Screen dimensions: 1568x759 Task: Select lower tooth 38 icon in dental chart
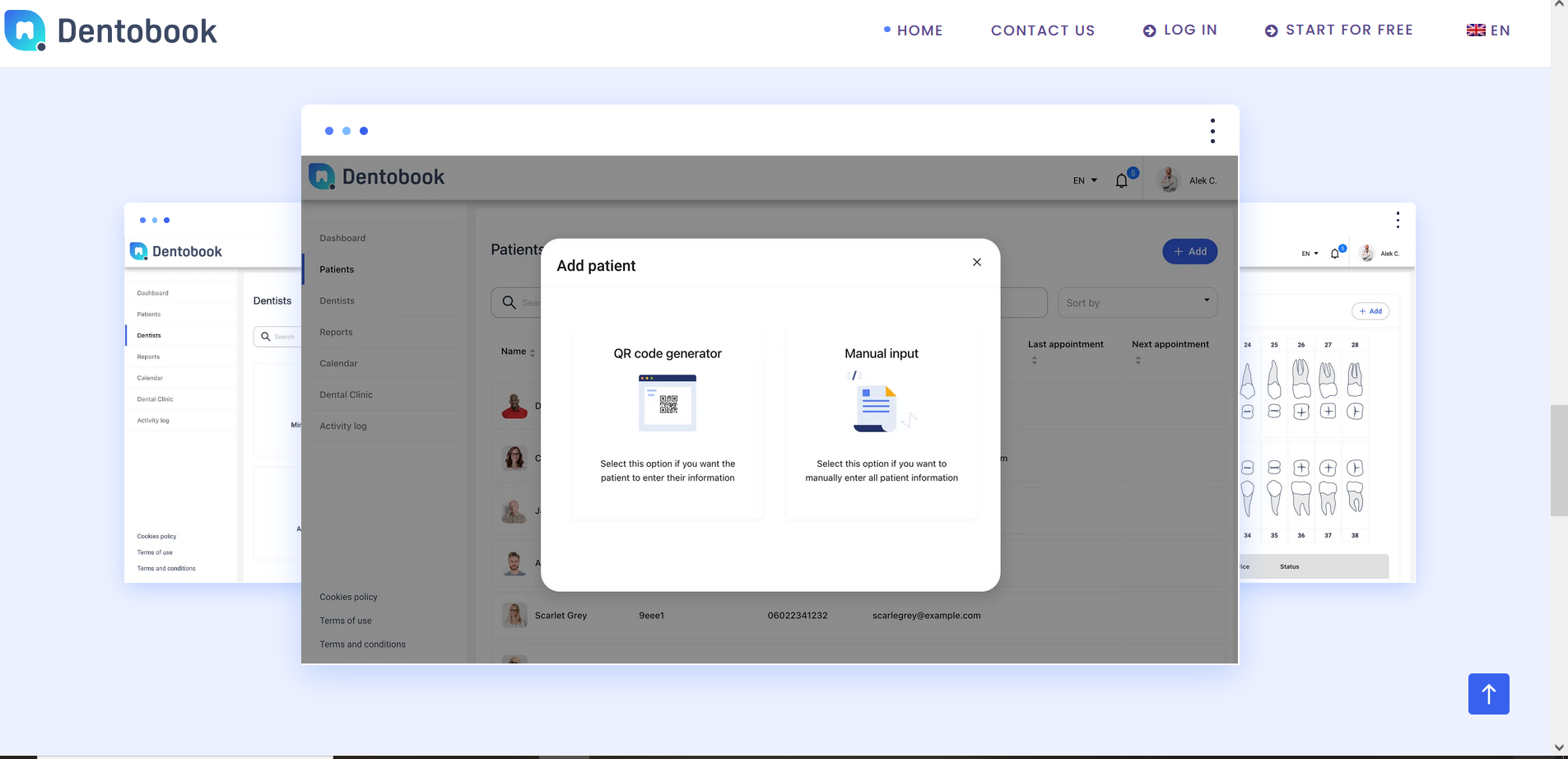coord(1355,496)
